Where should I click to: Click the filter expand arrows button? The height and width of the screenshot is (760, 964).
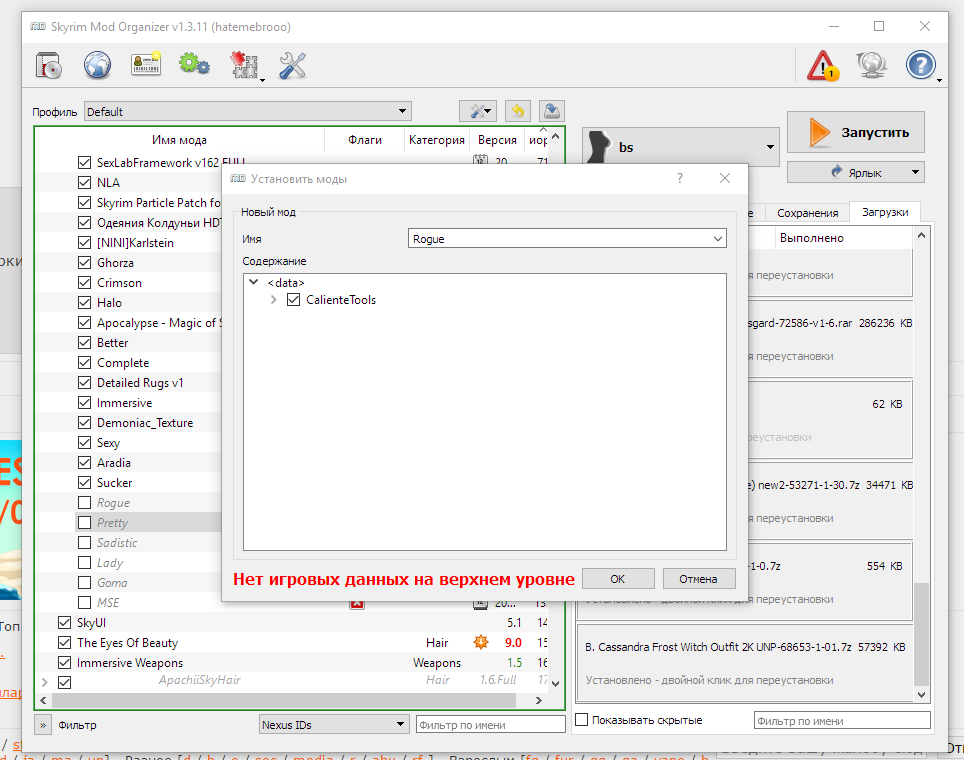(43, 725)
